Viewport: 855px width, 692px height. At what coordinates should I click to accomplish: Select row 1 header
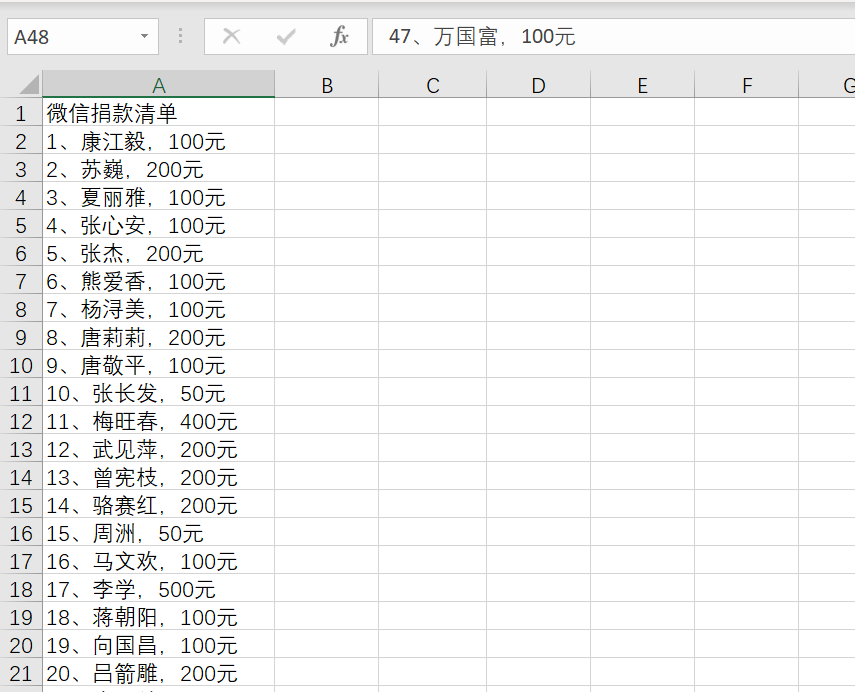click(x=21, y=113)
